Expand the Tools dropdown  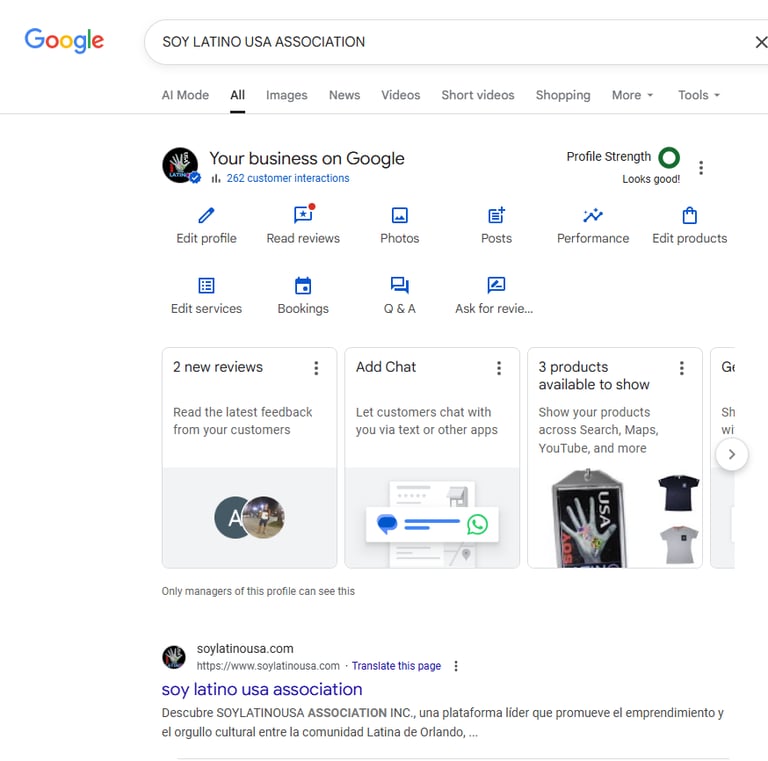[x=698, y=95]
